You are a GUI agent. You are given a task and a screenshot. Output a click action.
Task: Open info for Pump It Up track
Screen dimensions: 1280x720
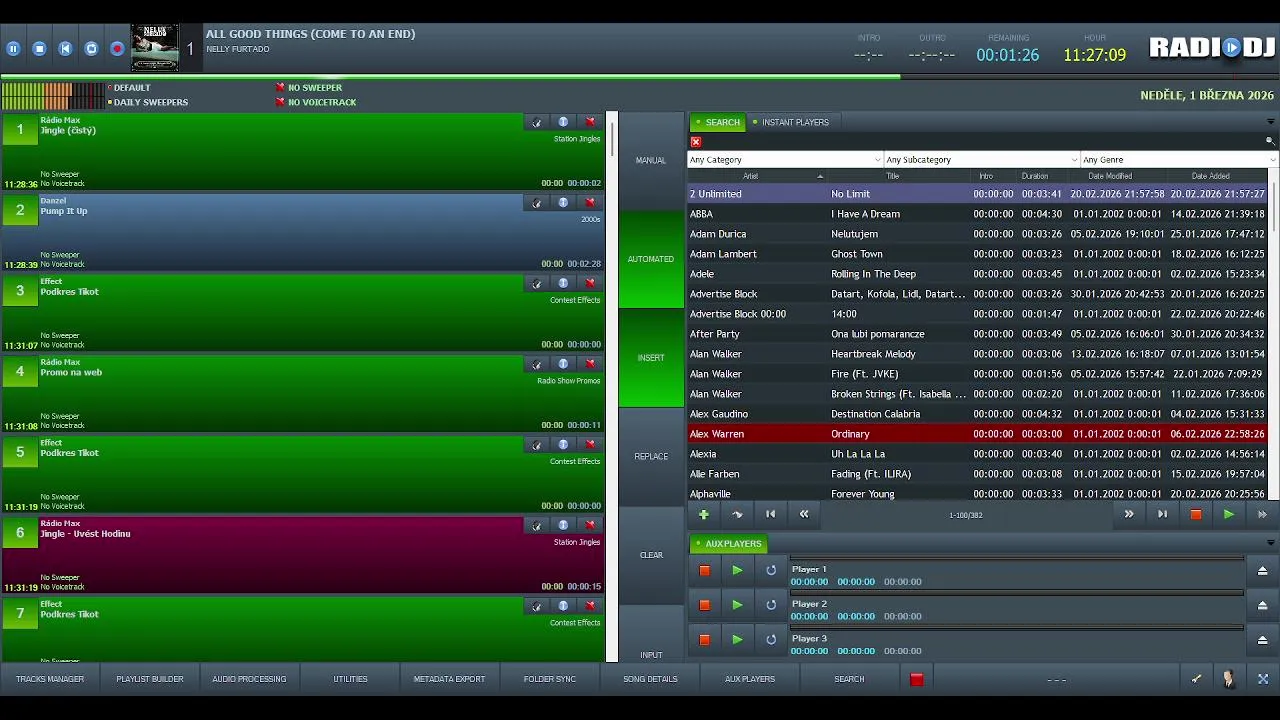click(563, 203)
